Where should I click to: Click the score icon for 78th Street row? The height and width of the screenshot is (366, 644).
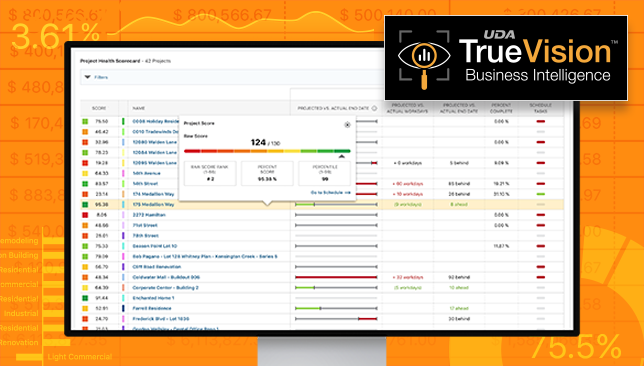tap(85, 236)
